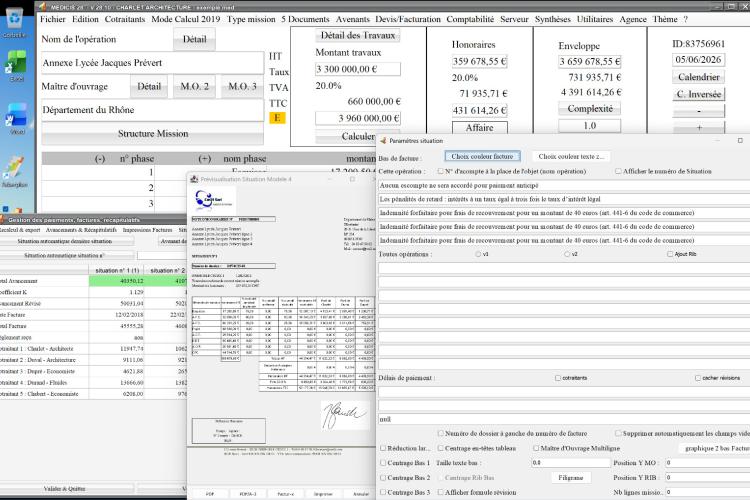750x500 pixels.
Task: Click the Détail des Travaux button
Action: (358, 35)
